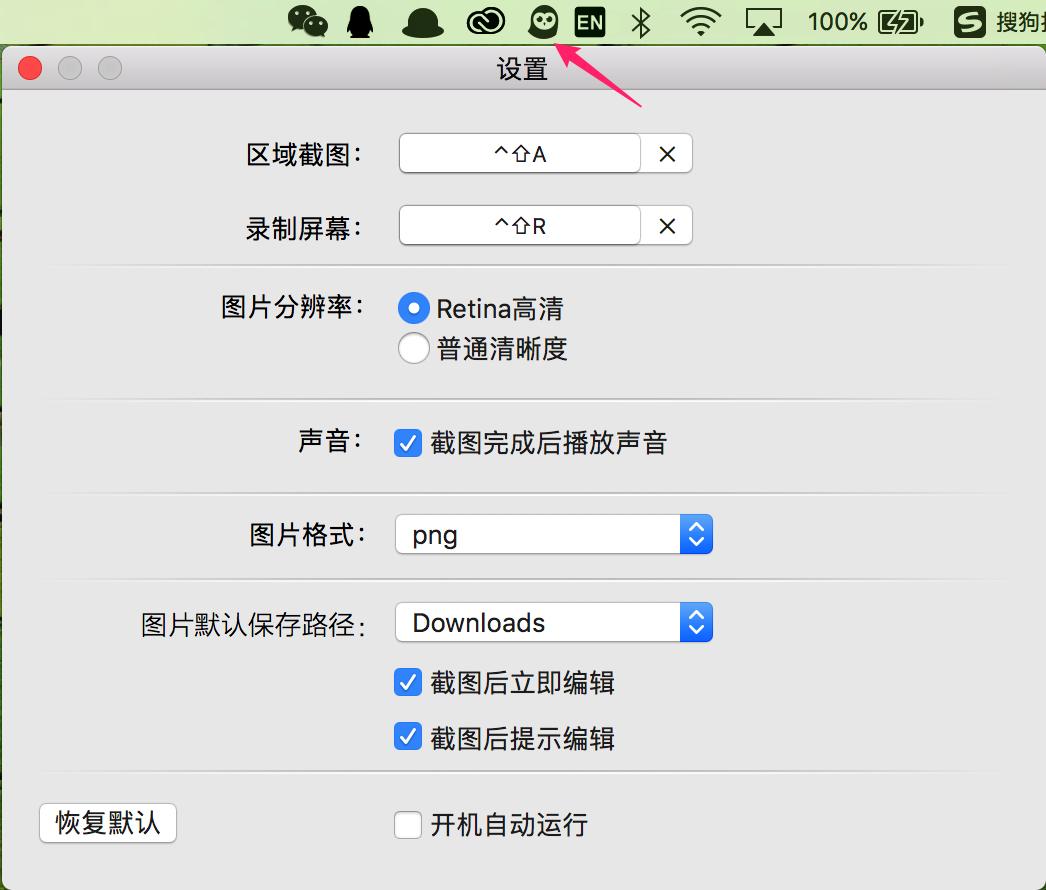Open the Bluetooth menu
Viewport: 1046px width, 890px height.
click(x=640, y=21)
